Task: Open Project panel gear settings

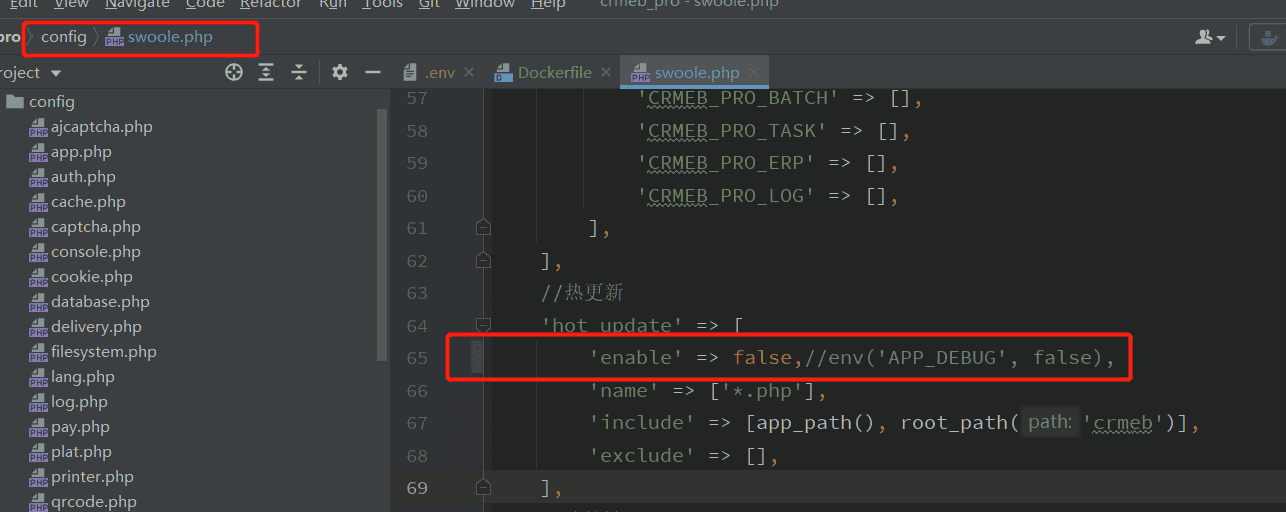Action: (340, 72)
